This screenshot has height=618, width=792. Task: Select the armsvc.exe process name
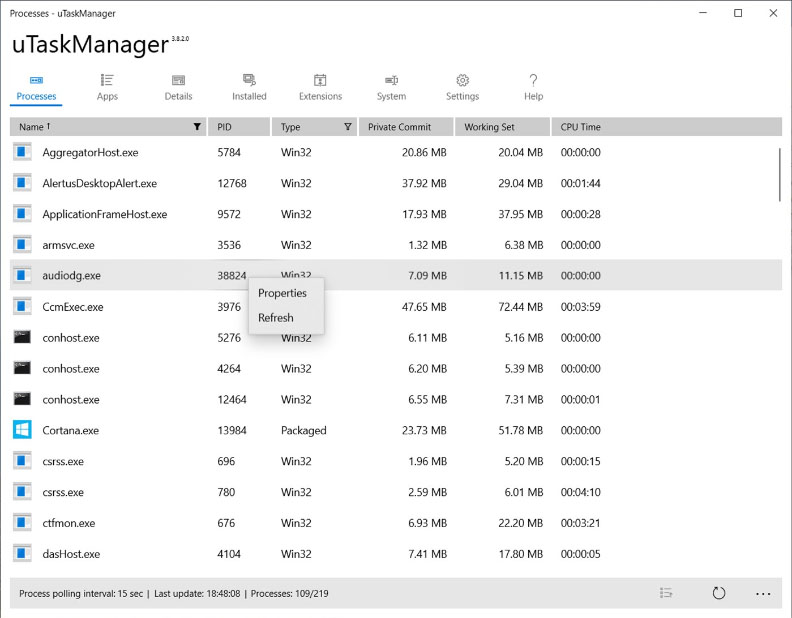tap(68, 245)
